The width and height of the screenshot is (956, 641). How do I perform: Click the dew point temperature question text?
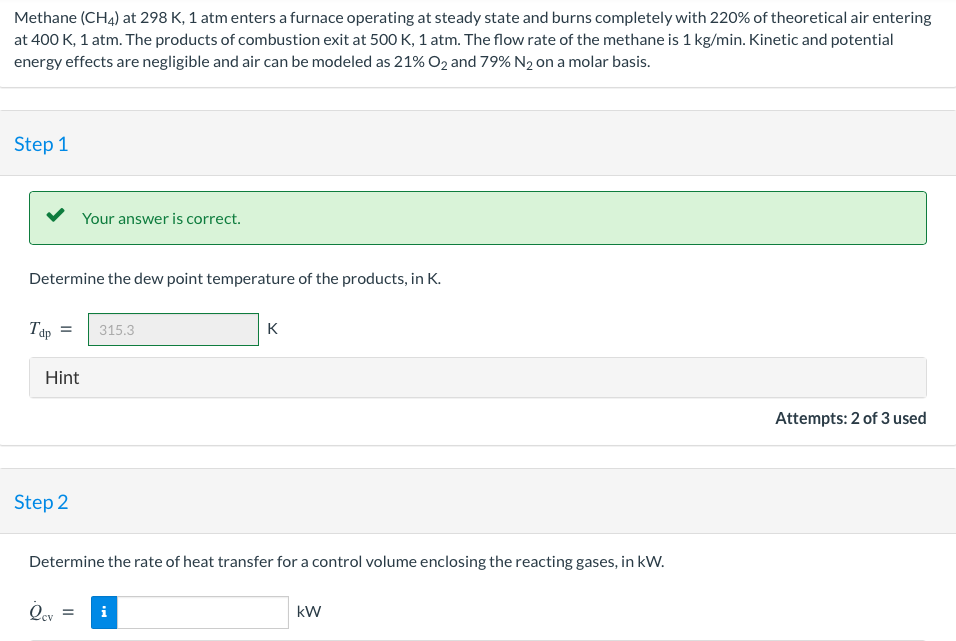[235, 278]
